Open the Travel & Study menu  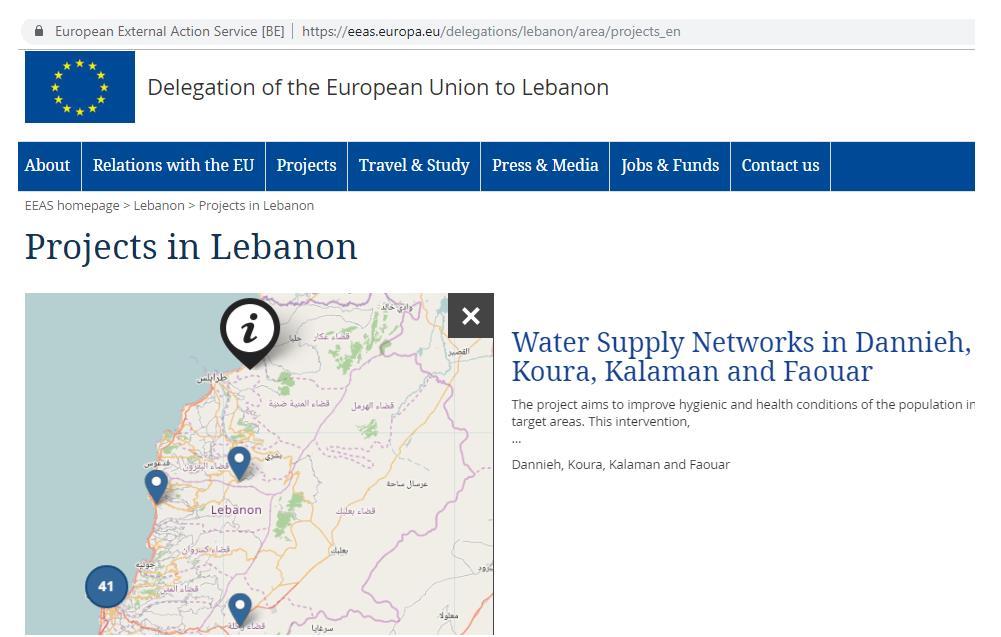pyautogui.click(x=414, y=165)
